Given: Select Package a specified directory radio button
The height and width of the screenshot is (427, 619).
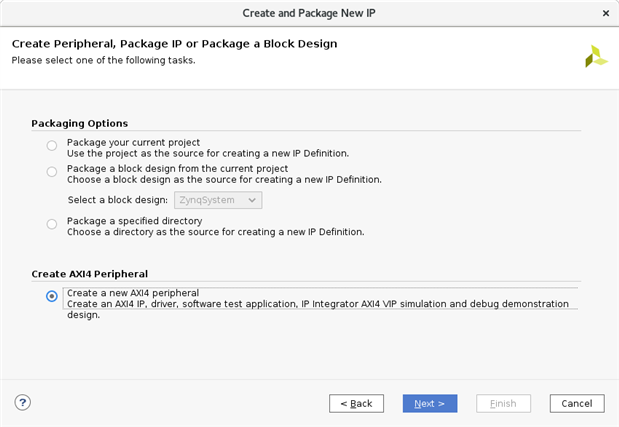Looking at the screenshot, I should [x=52, y=224].
